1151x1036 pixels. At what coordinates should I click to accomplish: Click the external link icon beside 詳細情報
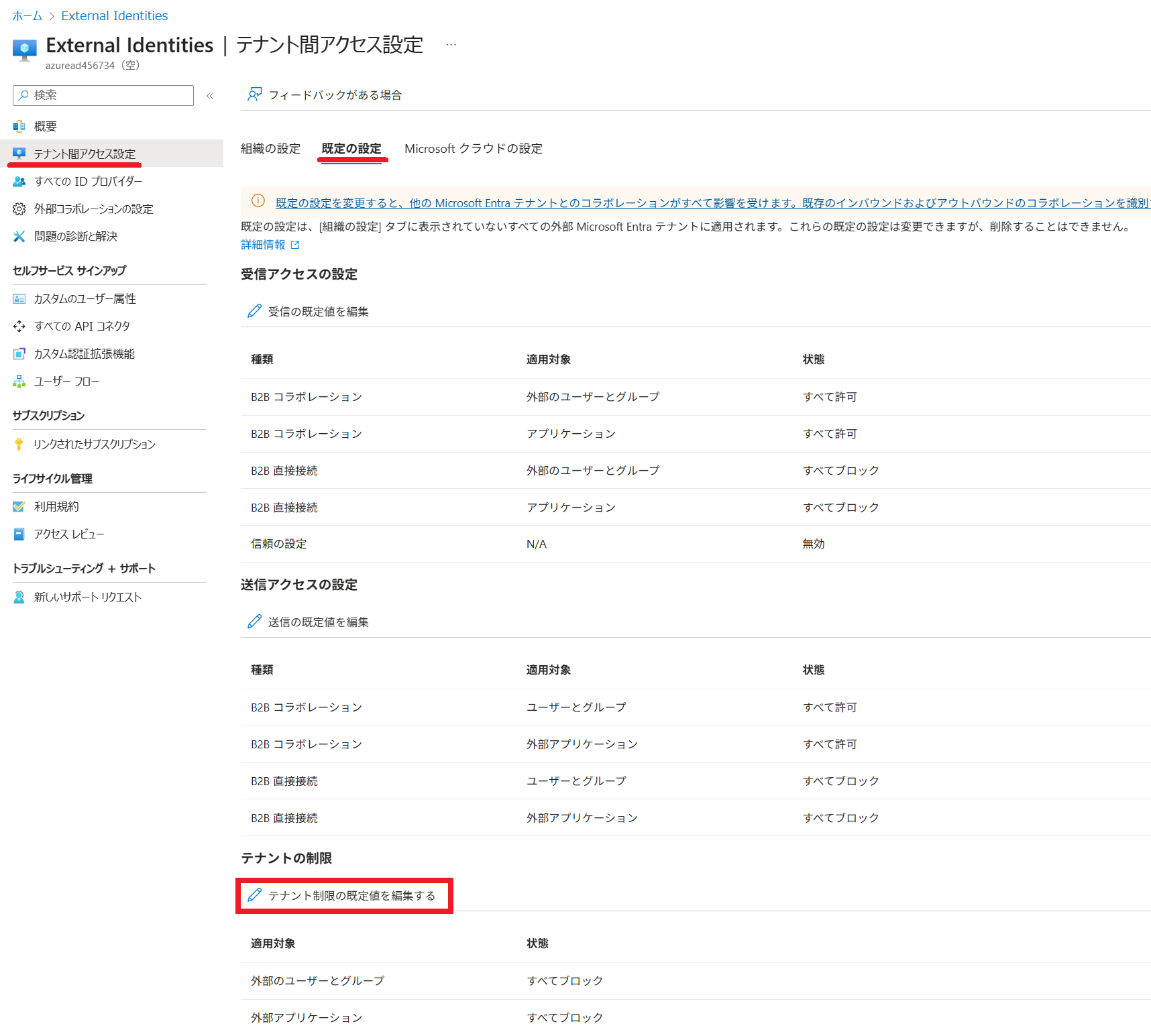[295, 245]
